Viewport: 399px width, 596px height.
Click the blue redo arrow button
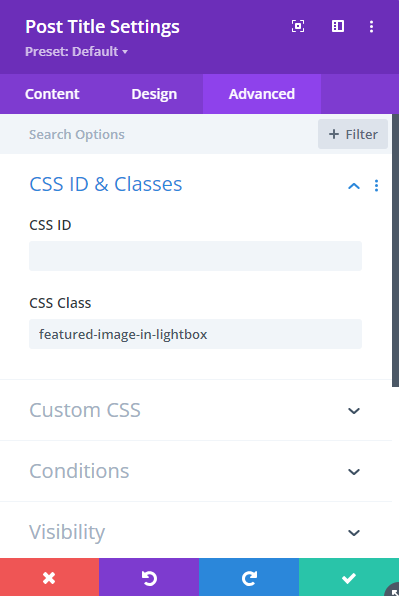click(249, 577)
